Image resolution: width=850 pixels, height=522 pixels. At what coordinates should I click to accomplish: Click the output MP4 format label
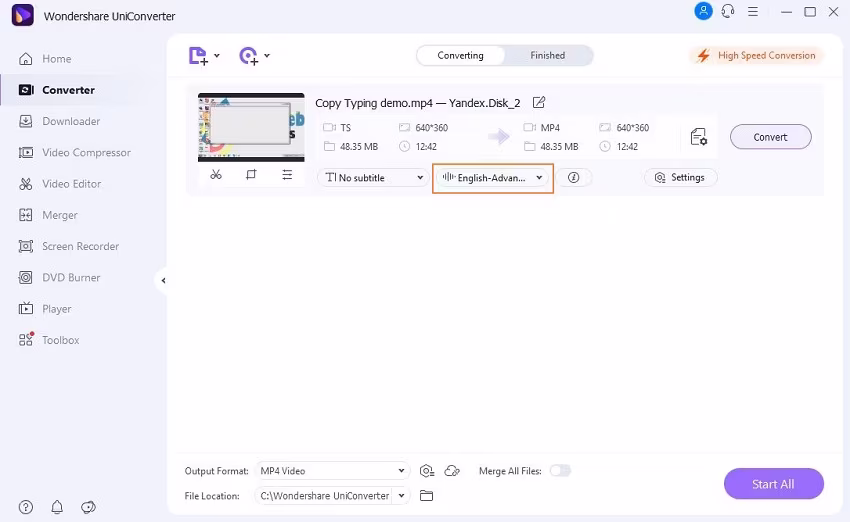tap(550, 128)
